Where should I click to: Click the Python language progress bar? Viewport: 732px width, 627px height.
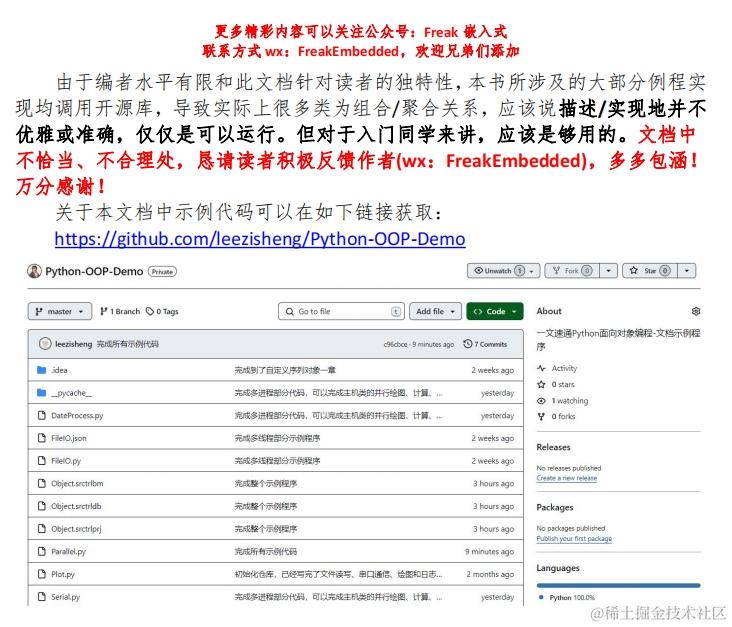point(619,585)
